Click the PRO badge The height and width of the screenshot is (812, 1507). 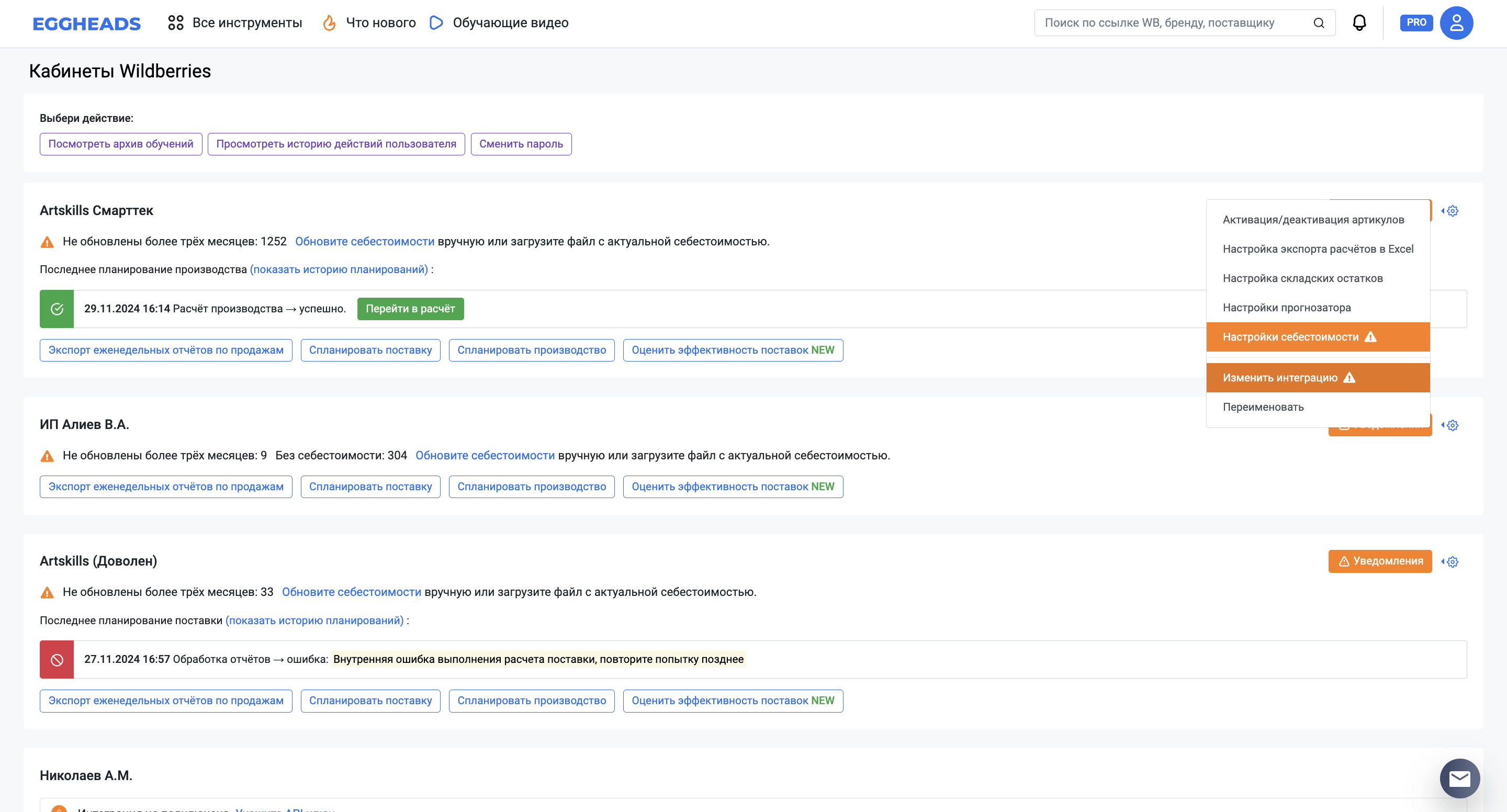tap(1416, 23)
